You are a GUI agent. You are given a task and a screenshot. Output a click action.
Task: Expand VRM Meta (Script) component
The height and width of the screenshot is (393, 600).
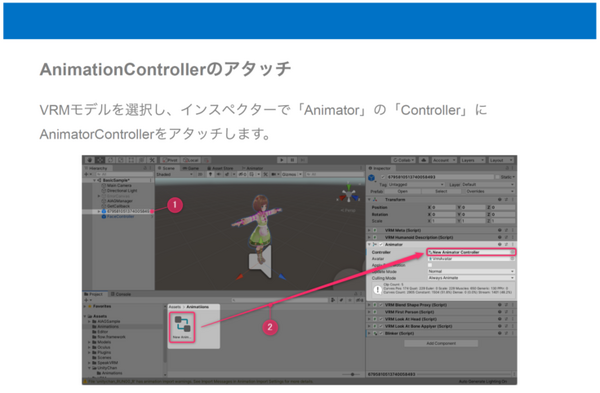tap(369, 230)
